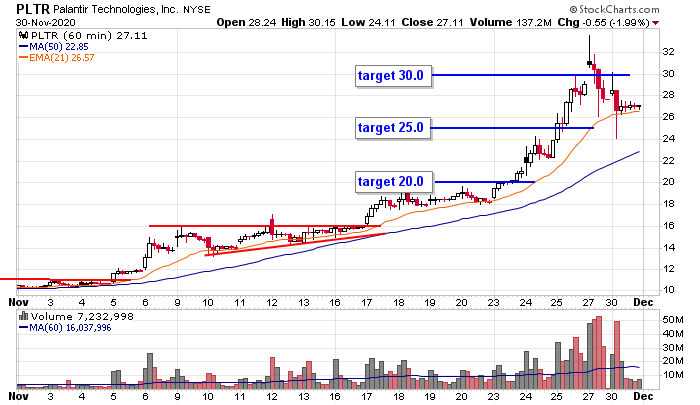Click the High 30.15 value
700x405 pixels.
click(x=308, y=22)
